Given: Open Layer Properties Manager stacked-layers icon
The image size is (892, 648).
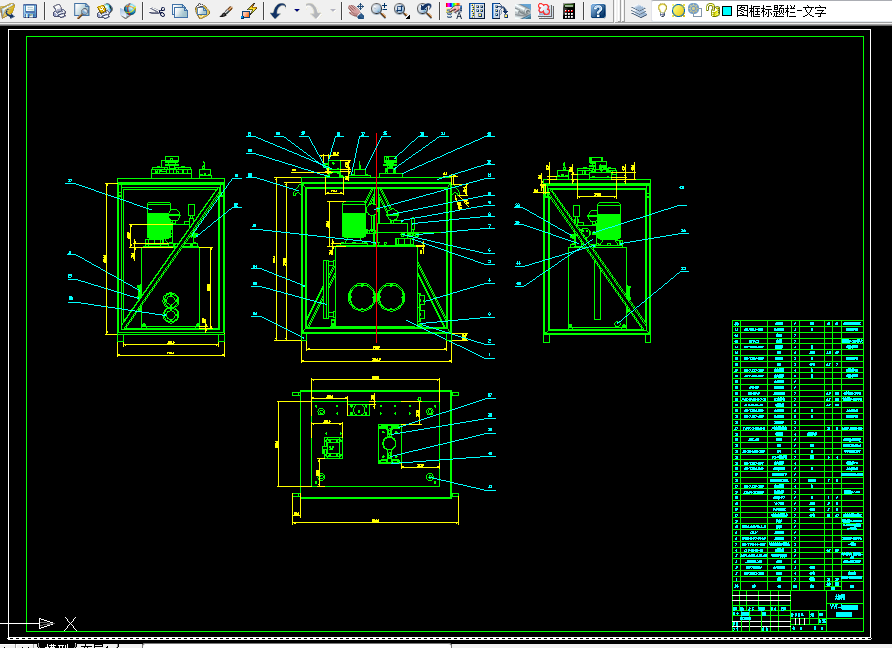Looking at the screenshot, I should pyautogui.click(x=639, y=10).
